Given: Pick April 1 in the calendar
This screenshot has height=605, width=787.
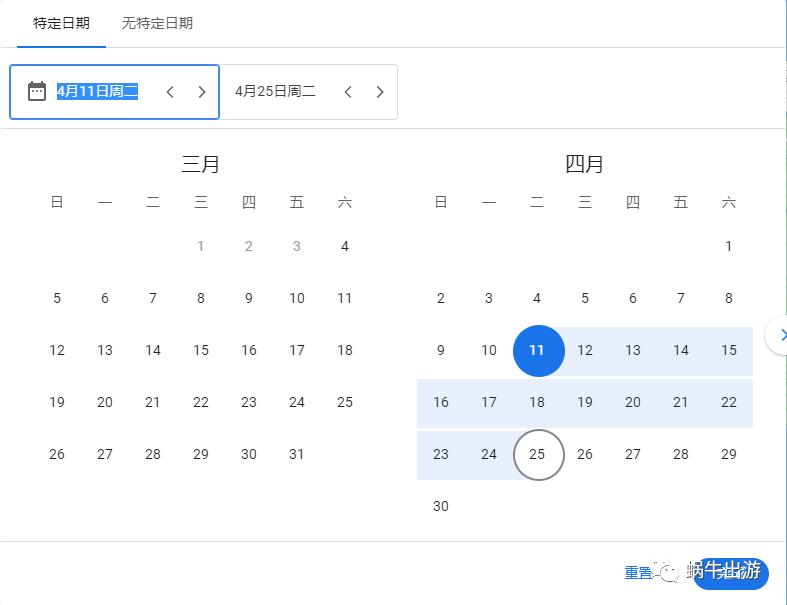Looking at the screenshot, I should [x=729, y=246].
